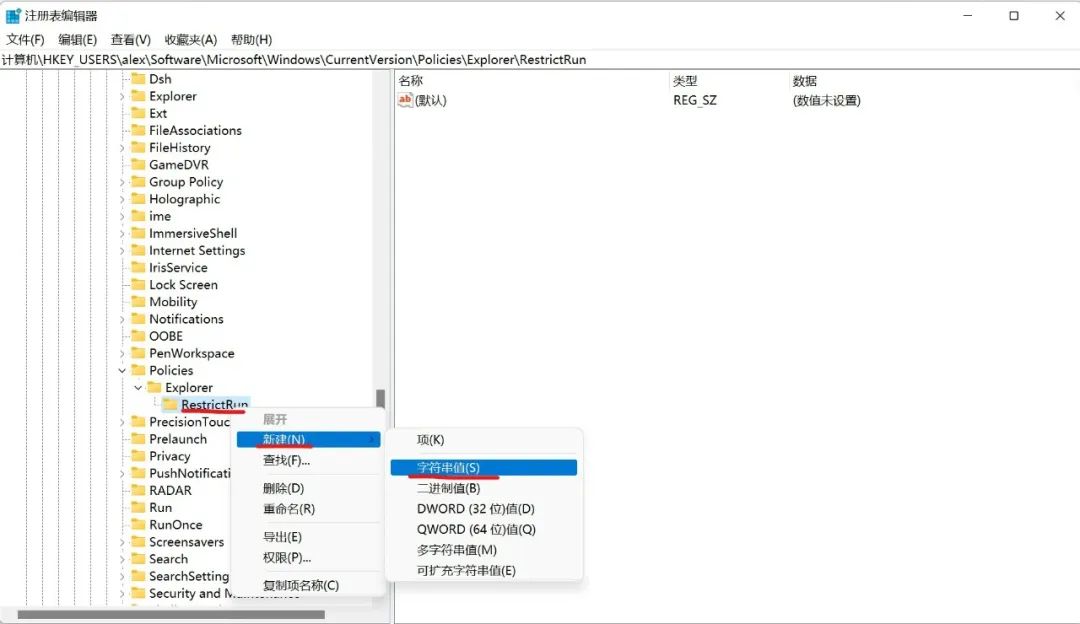Choose 查找(F)... in the context menu
The height and width of the screenshot is (624, 1080).
coord(309,460)
